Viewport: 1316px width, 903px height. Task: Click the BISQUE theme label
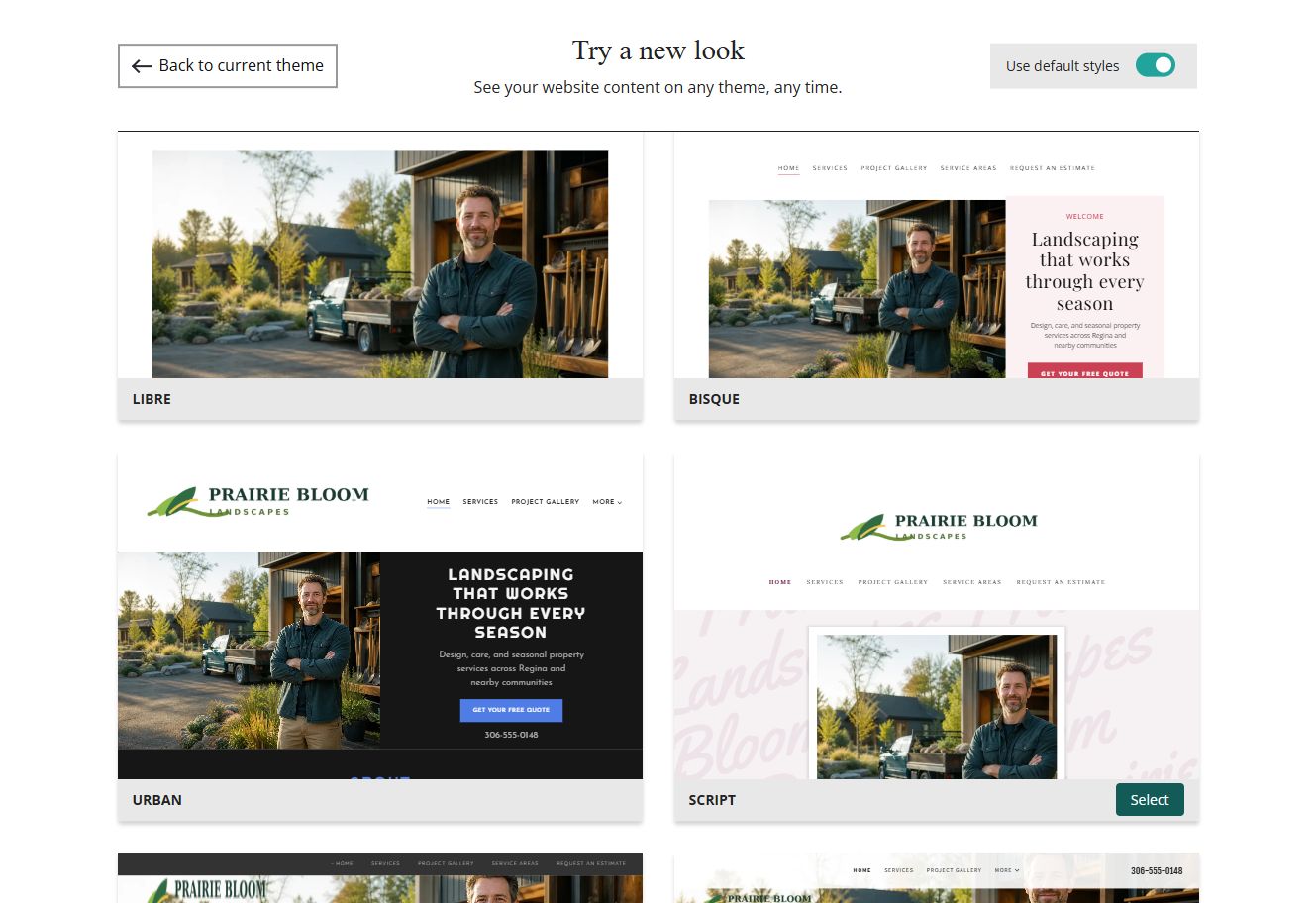point(714,399)
